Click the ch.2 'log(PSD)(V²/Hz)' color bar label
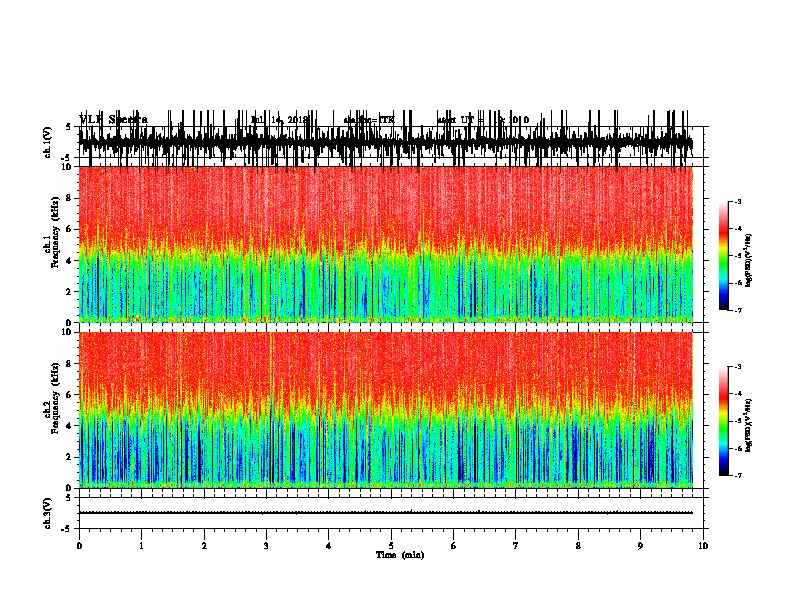Image resolution: width=792 pixels, height=612 pixels. 748,425
